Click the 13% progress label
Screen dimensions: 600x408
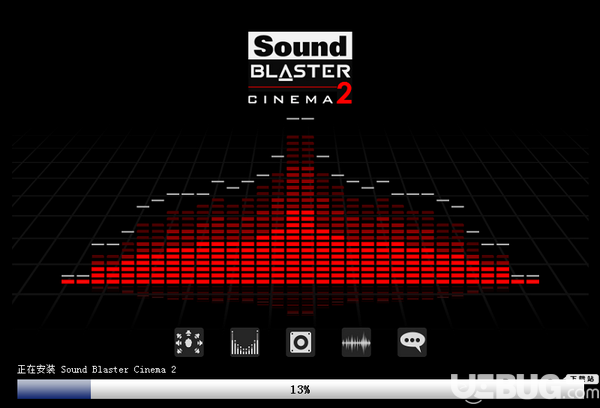(300, 388)
